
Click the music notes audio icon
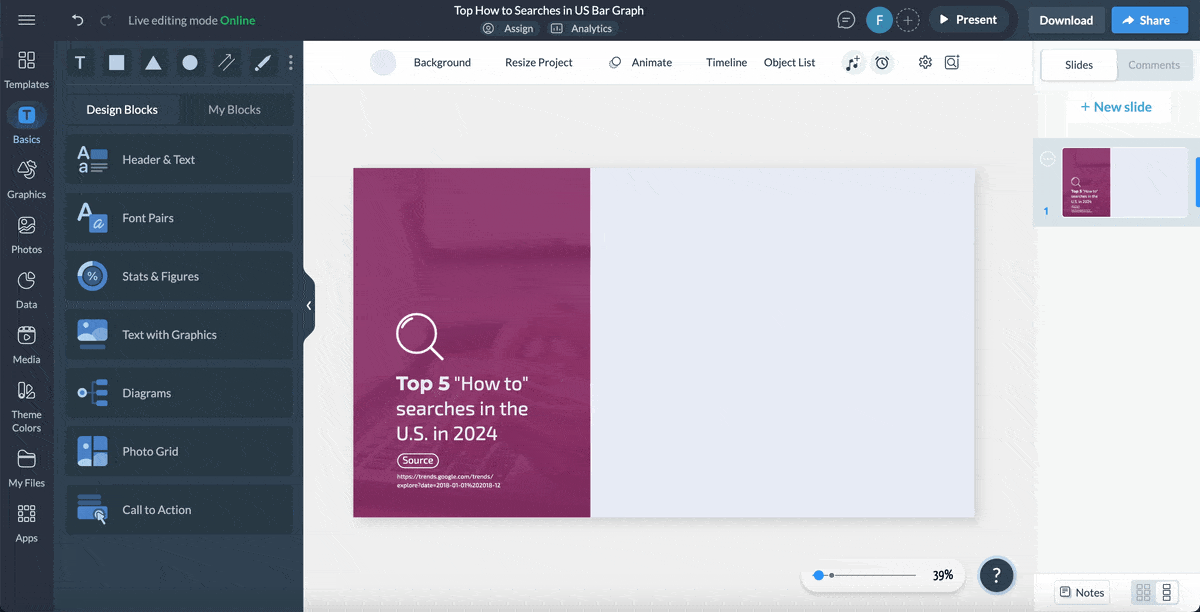pyautogui.click(x=852, y=63)
